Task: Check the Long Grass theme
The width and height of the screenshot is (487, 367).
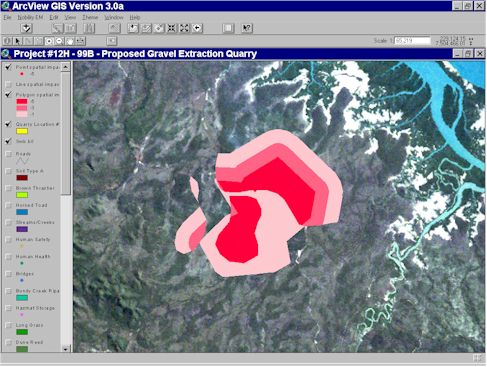Action: (x=8, y=325)
